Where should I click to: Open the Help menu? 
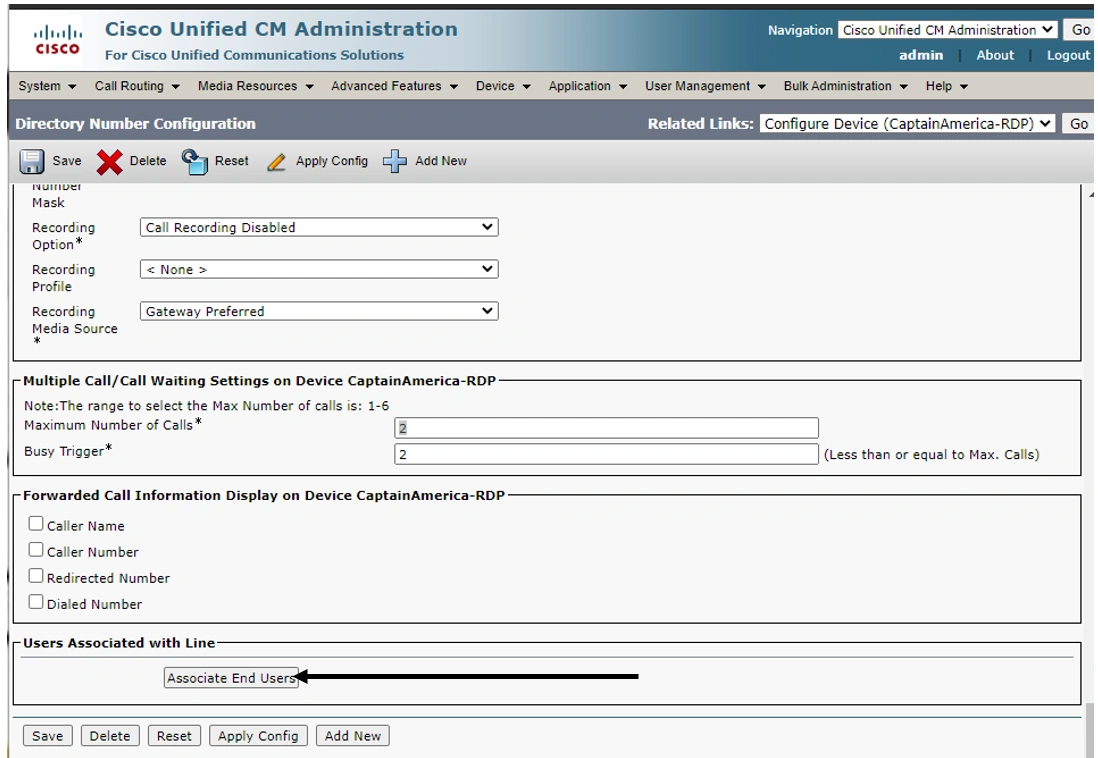(947, 85)
